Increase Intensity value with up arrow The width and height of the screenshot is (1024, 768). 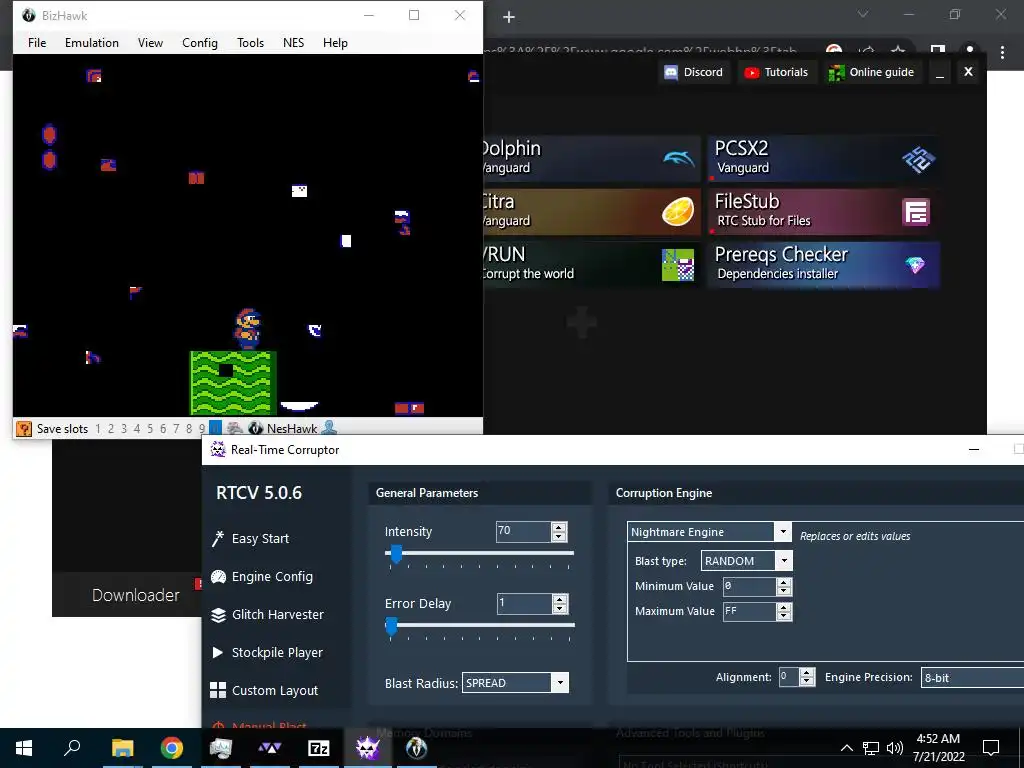click(559, 527)
